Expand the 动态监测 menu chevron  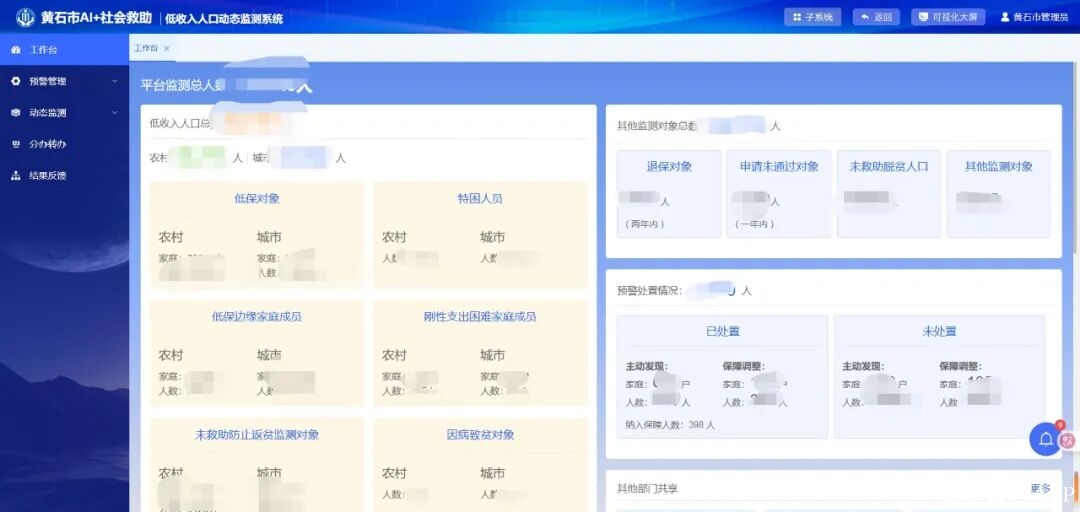pyautogui.click(x=114, y=113)
